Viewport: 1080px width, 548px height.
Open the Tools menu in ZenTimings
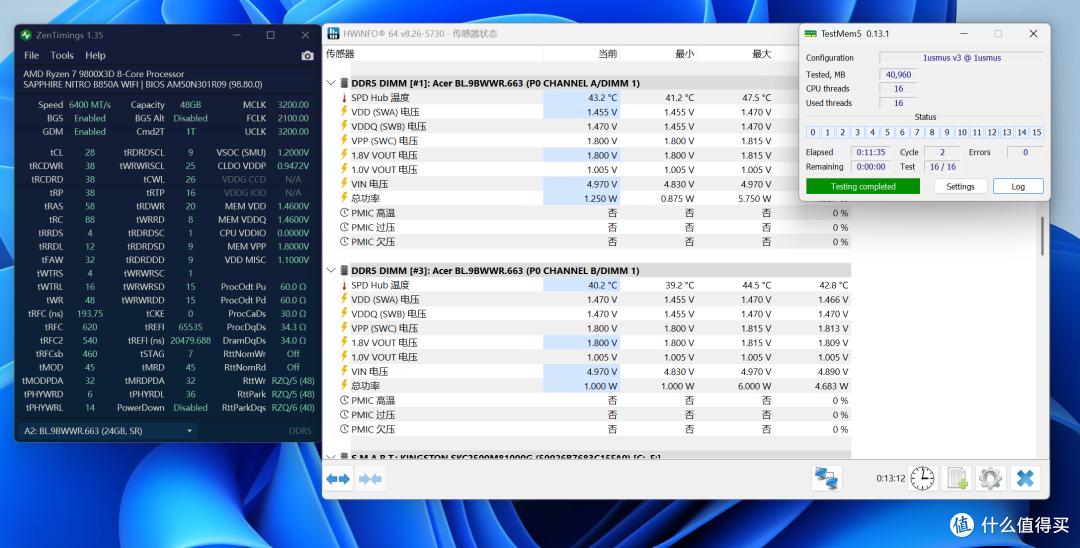[x=62, y=55]
